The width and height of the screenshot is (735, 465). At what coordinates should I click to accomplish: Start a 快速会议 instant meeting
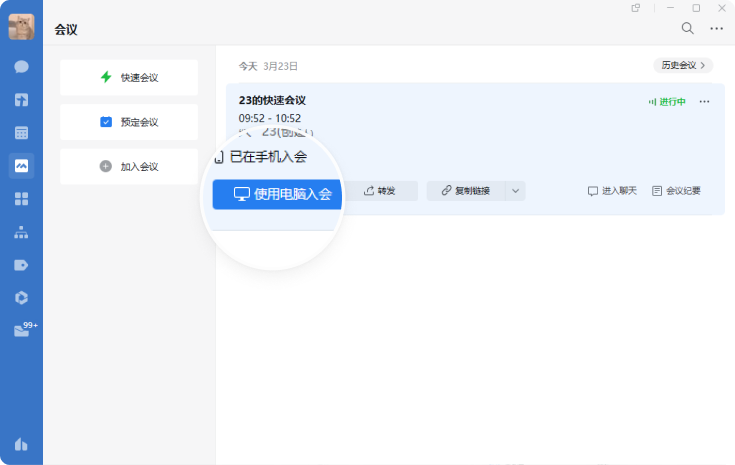coord(129,77)
